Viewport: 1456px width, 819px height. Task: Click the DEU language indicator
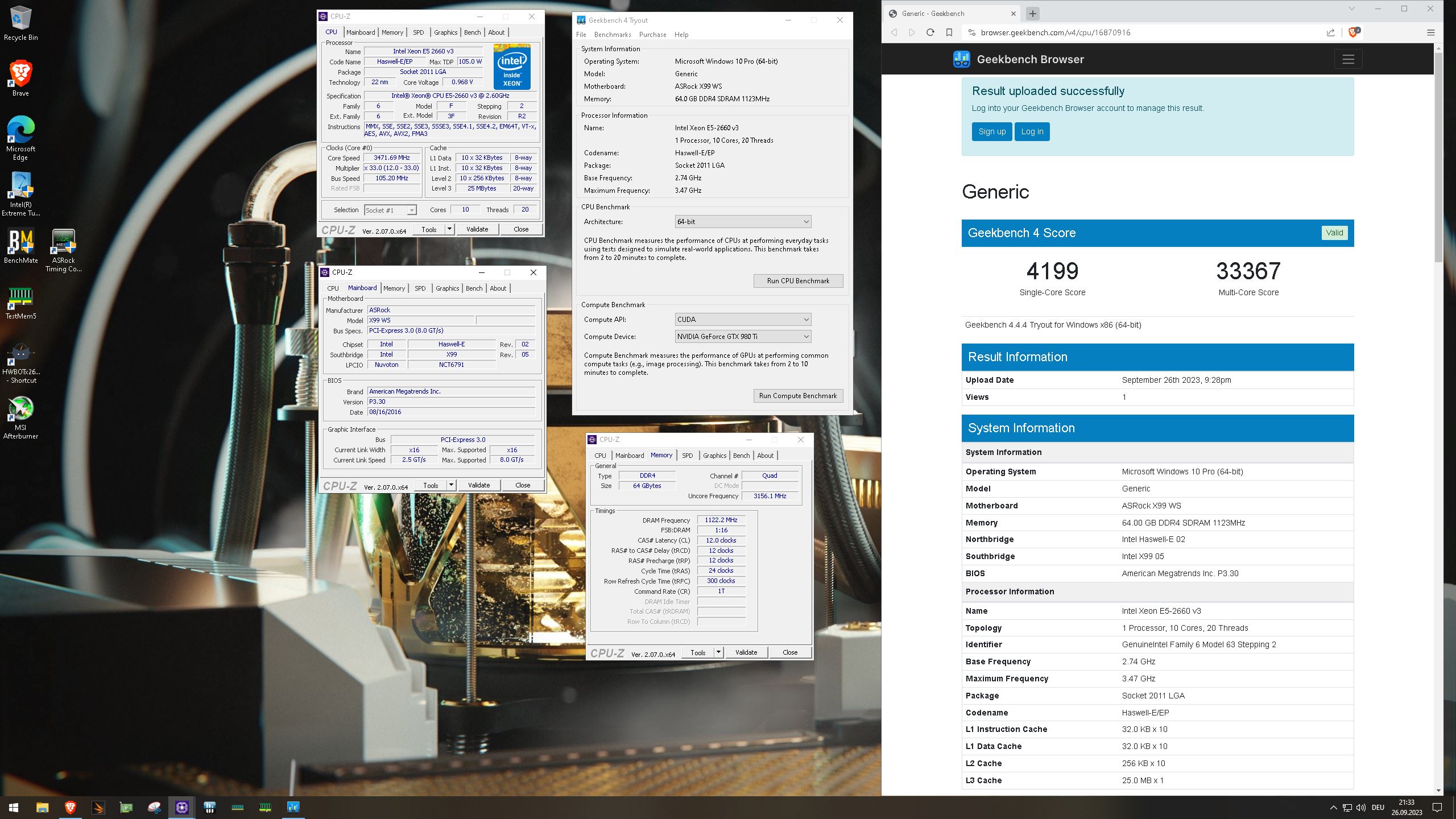tap(1378, 808)
